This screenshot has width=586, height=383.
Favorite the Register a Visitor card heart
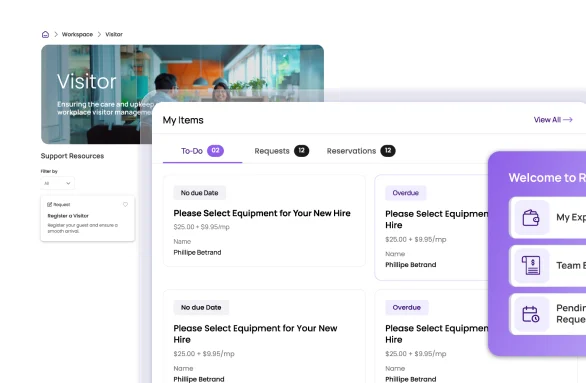(x=125, y=204)
